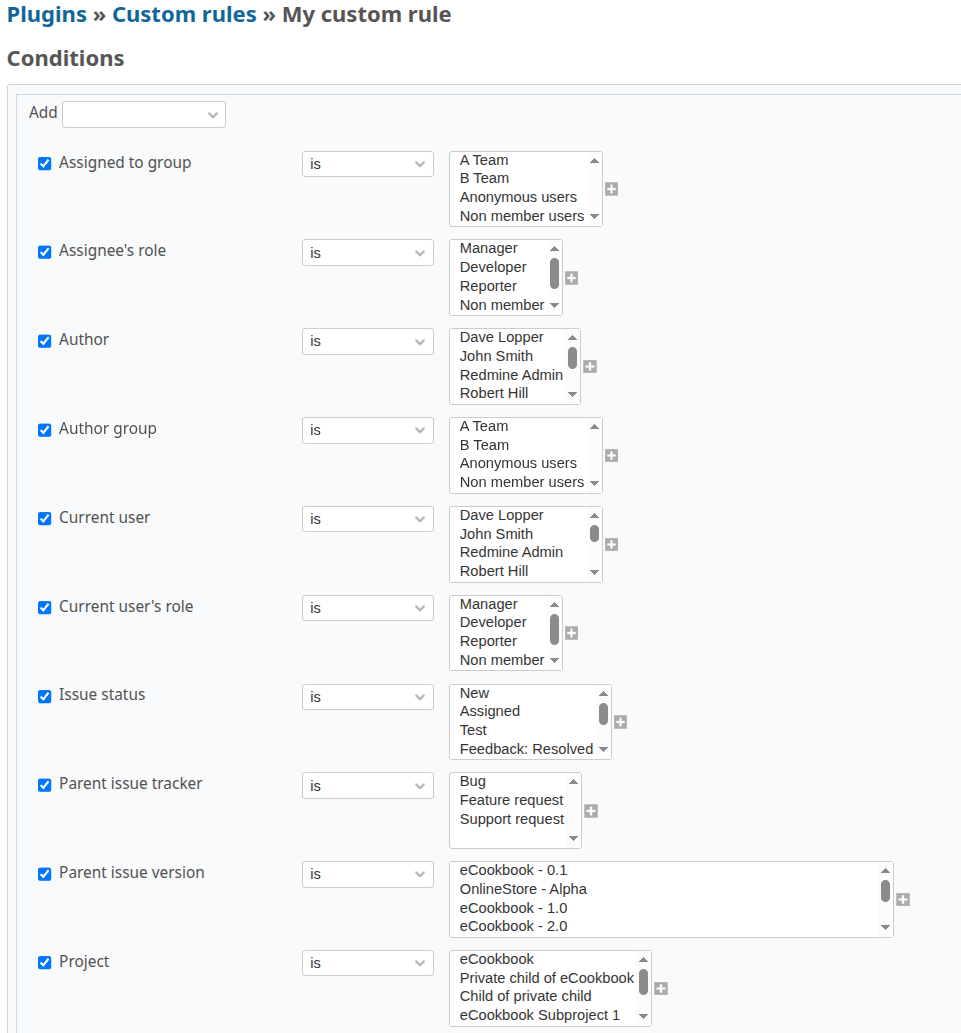Click the plus icon beside Current user list
The height and width of the screenshot is (1033, 961).
611,544
